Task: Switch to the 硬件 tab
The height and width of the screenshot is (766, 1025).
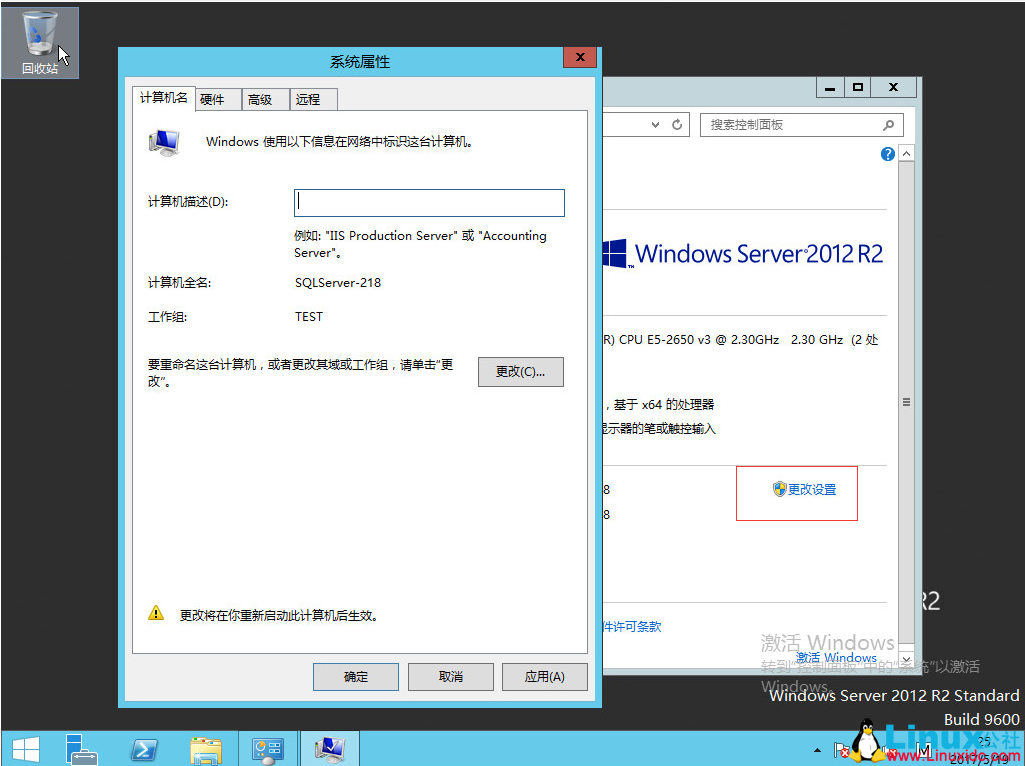Action: point(217,99)
